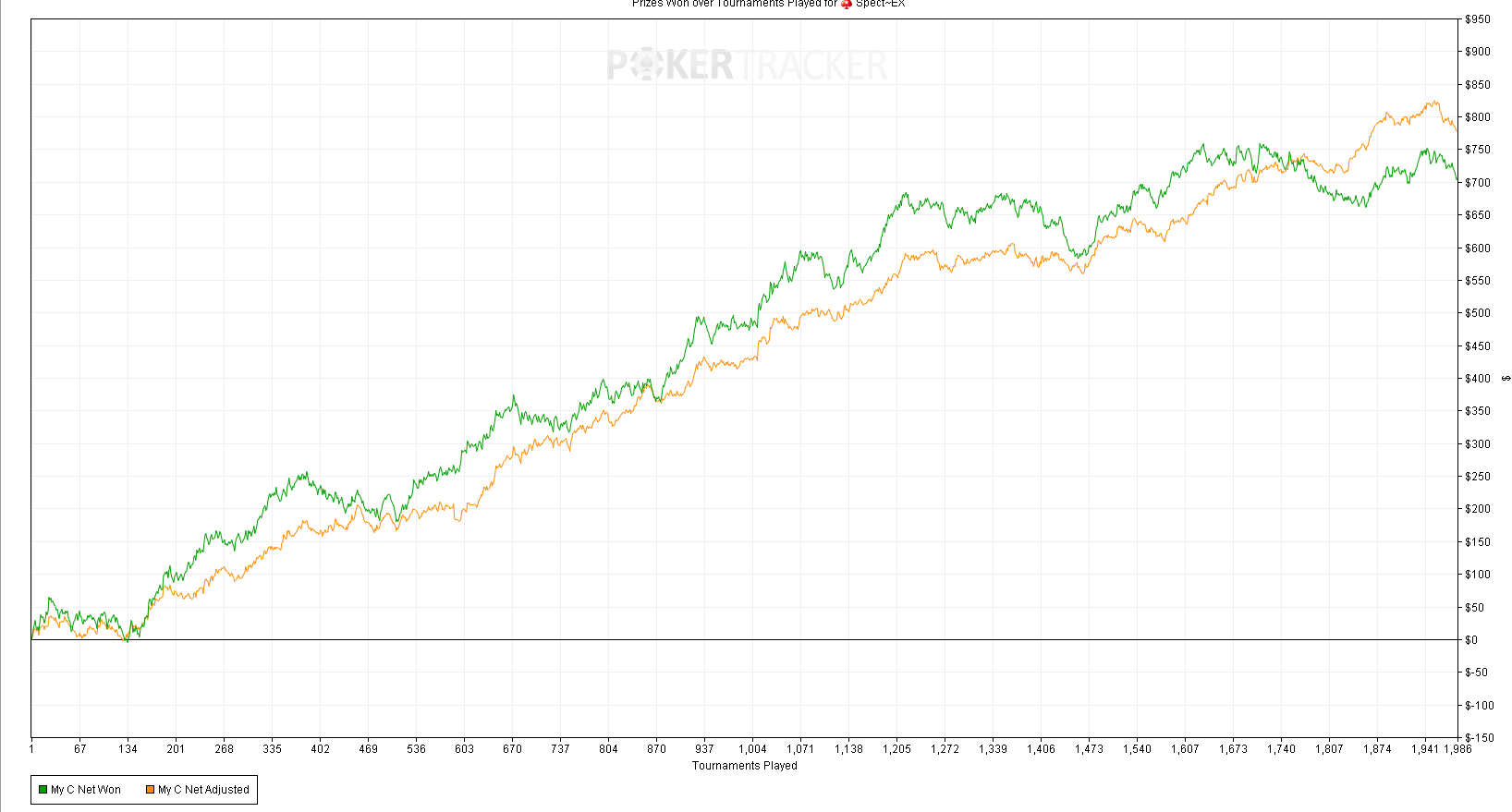Click the red PokerStars icon in chart title

click(846, 4)
